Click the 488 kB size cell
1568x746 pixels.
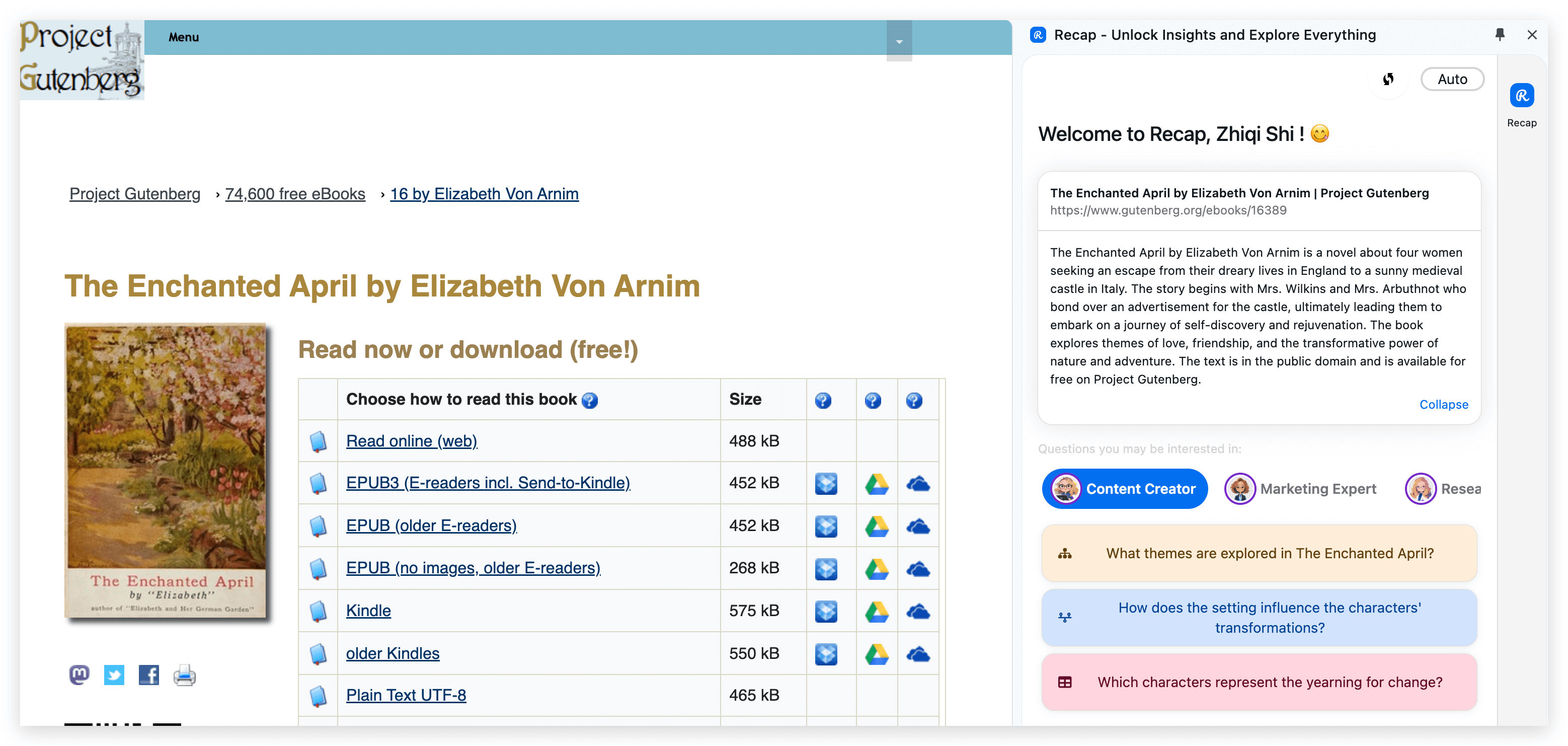tap(763, 441)
